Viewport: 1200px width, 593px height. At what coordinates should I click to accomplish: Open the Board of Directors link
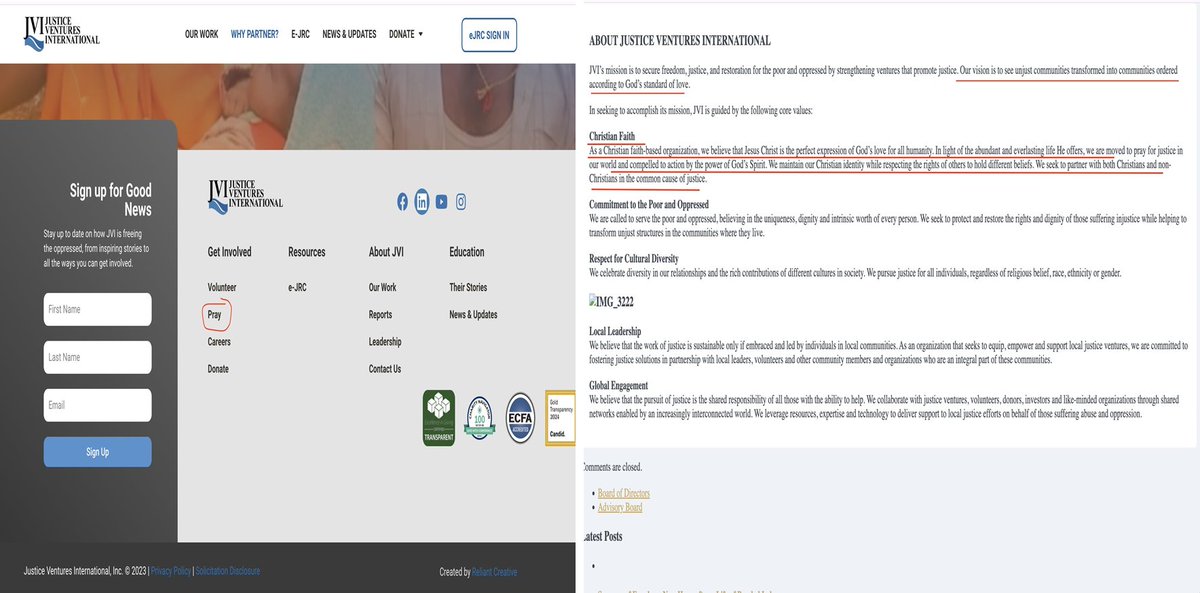point(624,494)
